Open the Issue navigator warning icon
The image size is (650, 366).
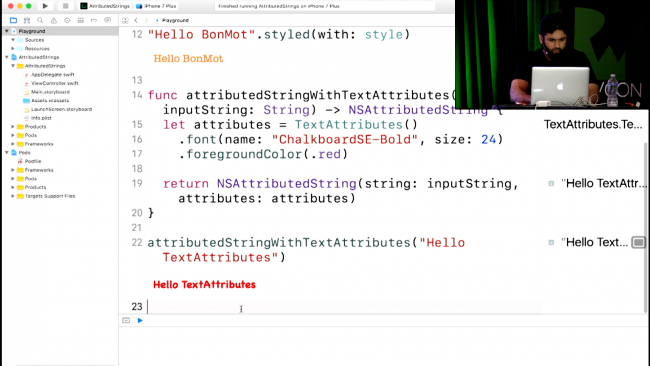(x=54, y=20)
